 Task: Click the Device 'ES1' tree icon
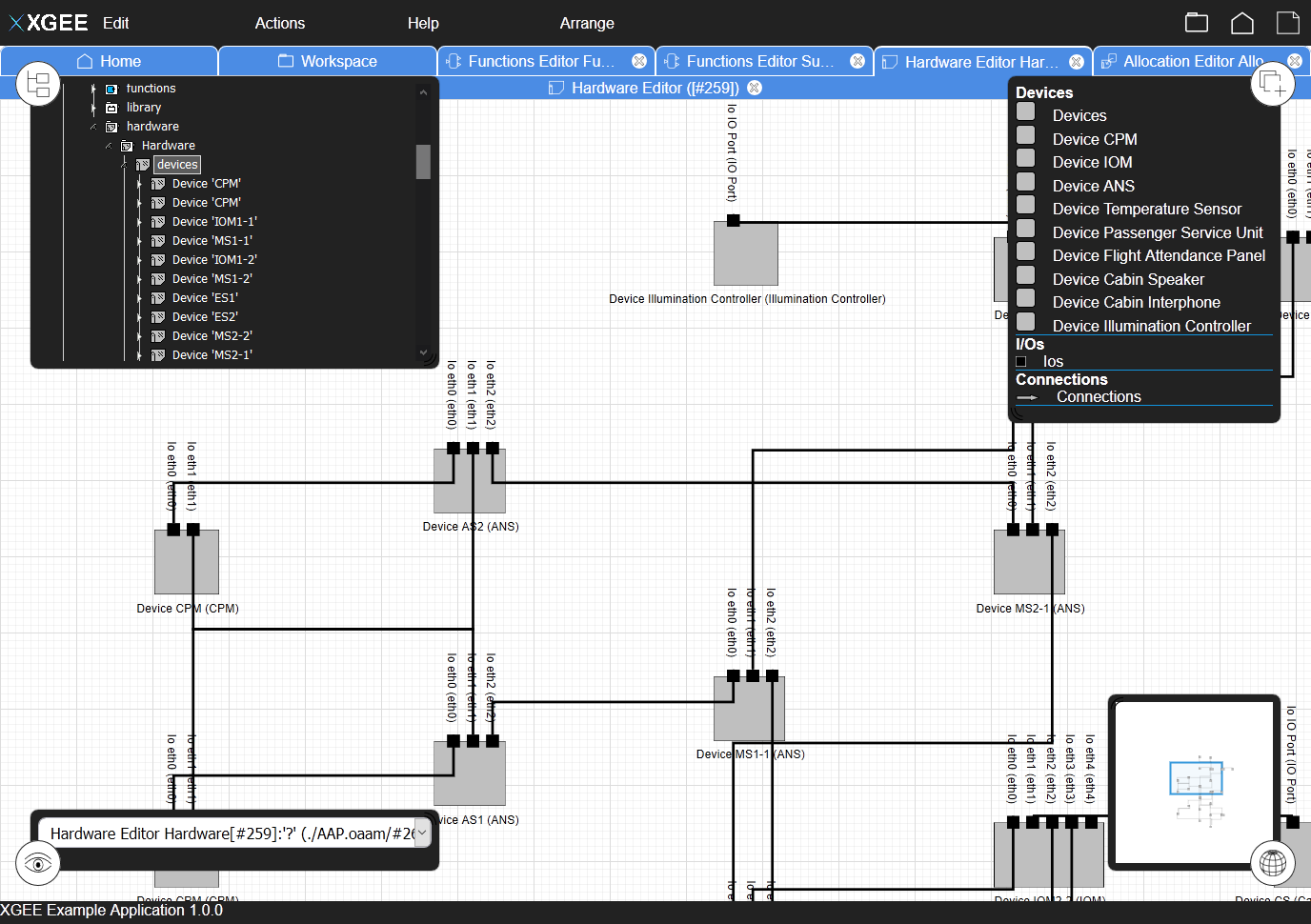tap(158, 298)
